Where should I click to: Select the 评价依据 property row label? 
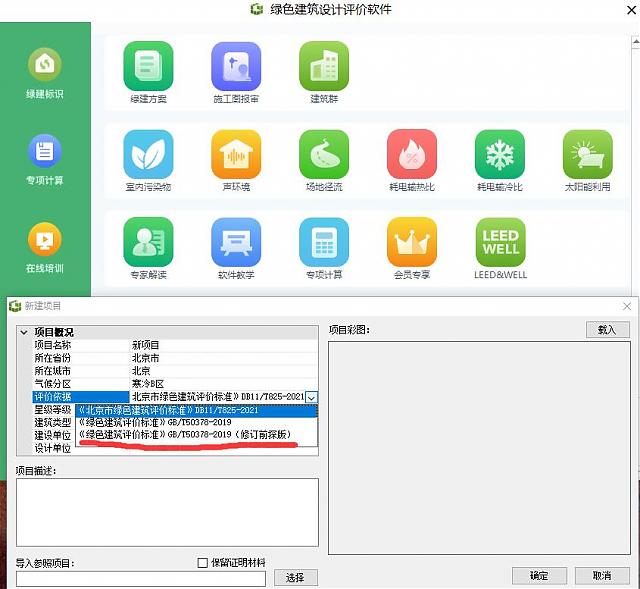click(x=81, y=397)
